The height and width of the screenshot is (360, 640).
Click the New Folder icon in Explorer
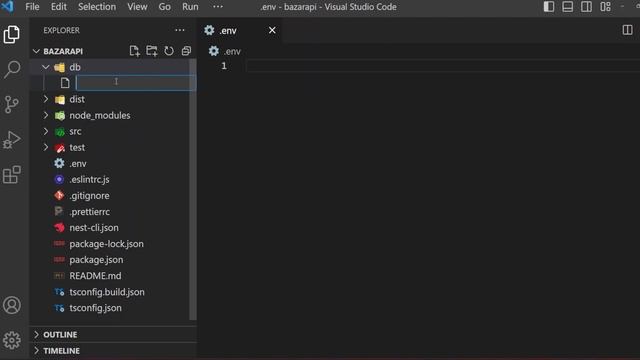[x=152, y=51]
